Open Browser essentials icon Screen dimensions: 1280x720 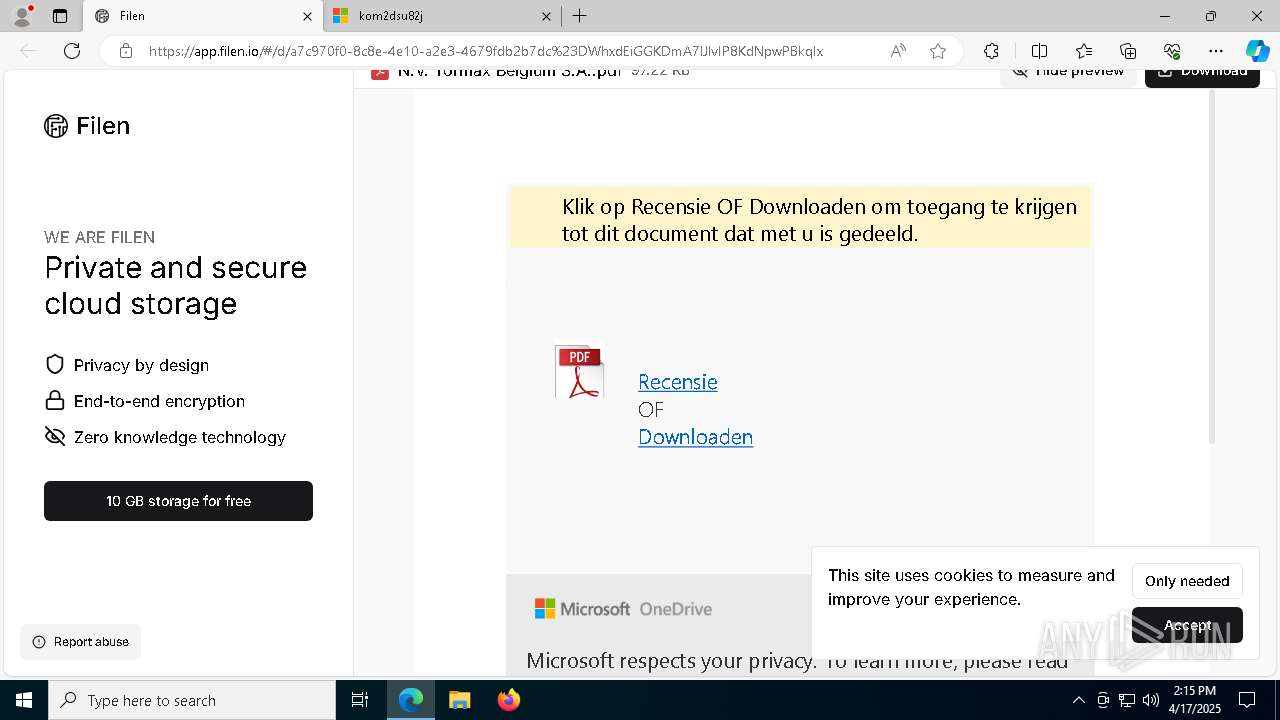click(1172, 51)
